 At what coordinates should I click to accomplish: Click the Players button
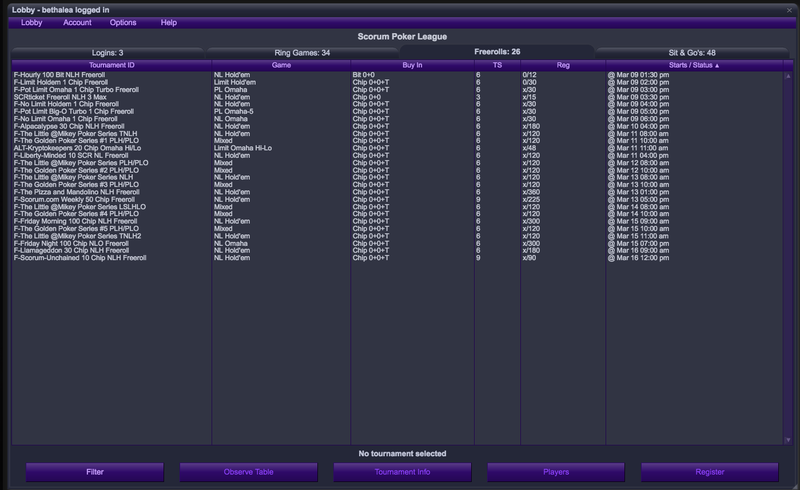point(556,472)
